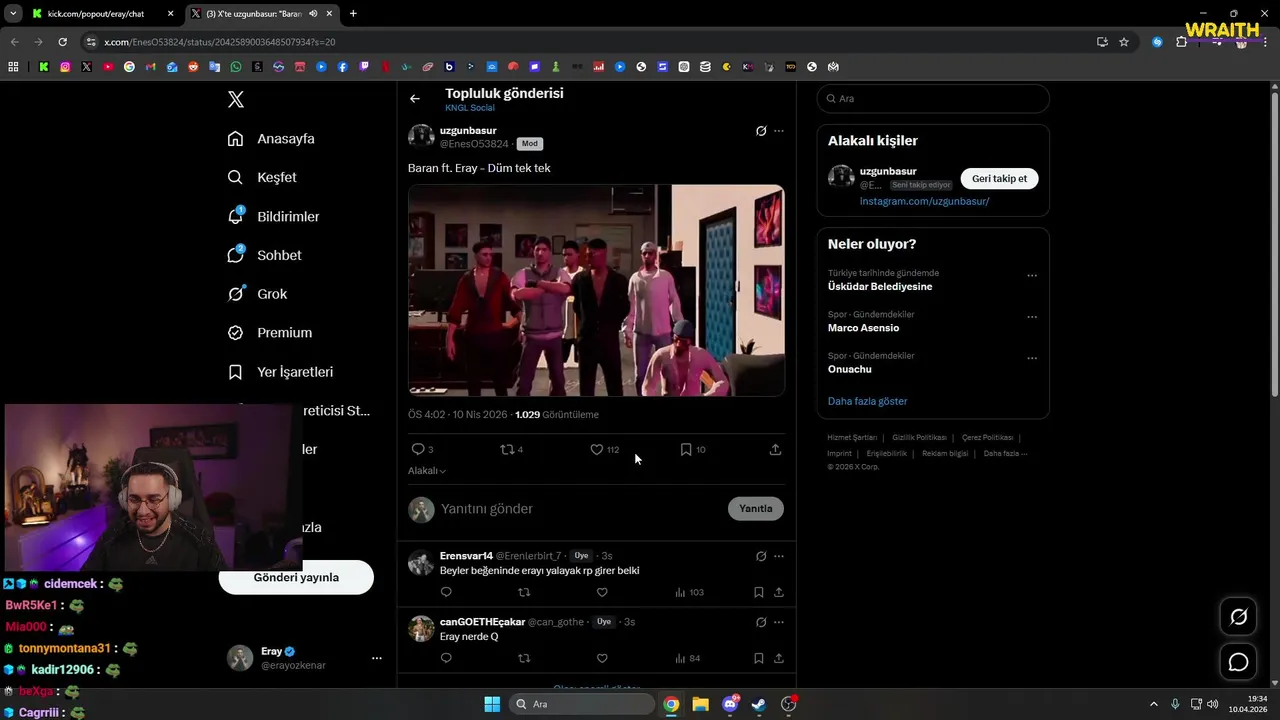Go back with arrow beside Topluluk gönderisi
The width and height of the screenshot is (1280, 720).
(415, 98)
